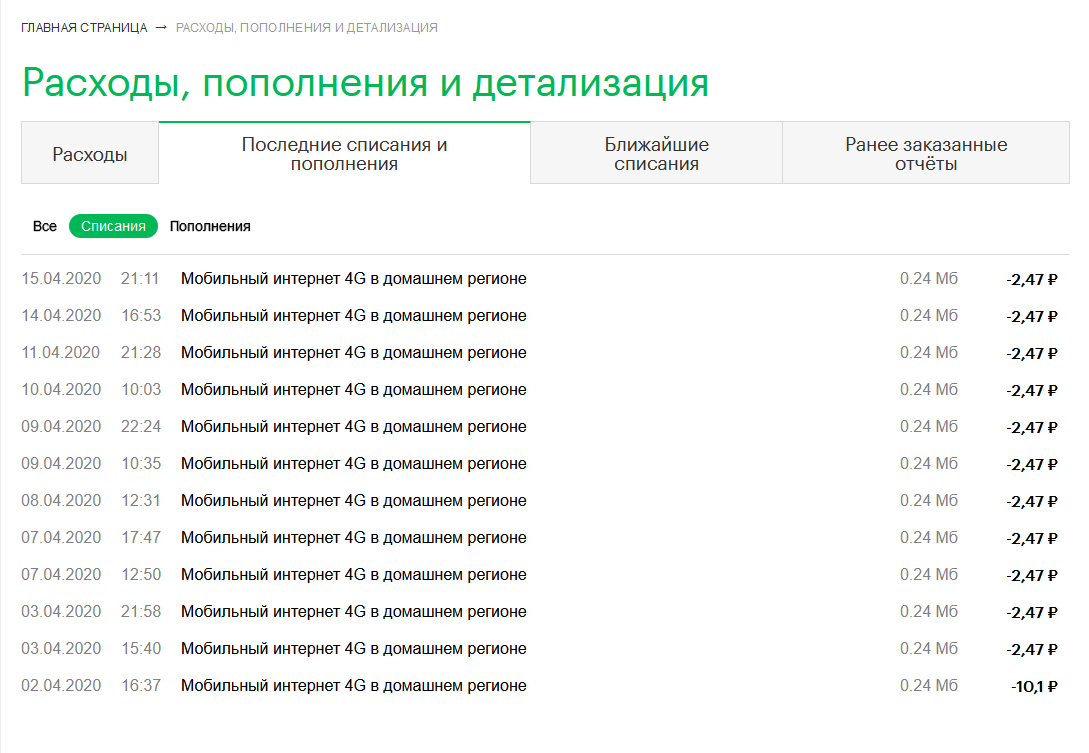Click the РАСХОДЫ, ПОПОЛНЕНИЯ И ДЕТАЛИЗАЦИЯ breadcrumb

306,28
